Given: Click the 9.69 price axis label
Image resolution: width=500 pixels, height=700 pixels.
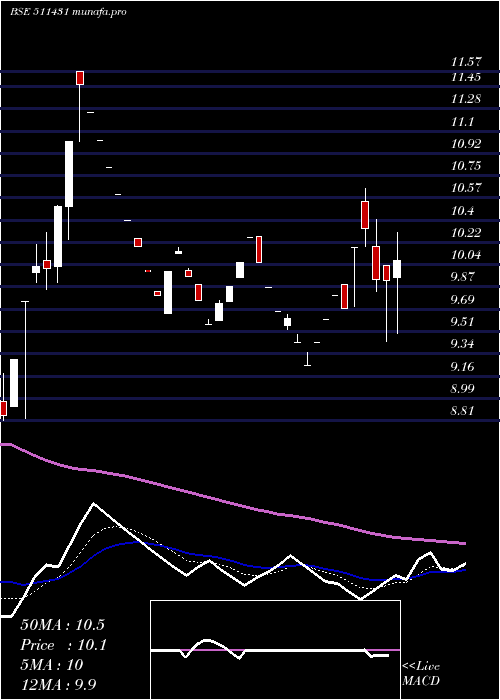Looking at the screenshot, I should point(462,299).
